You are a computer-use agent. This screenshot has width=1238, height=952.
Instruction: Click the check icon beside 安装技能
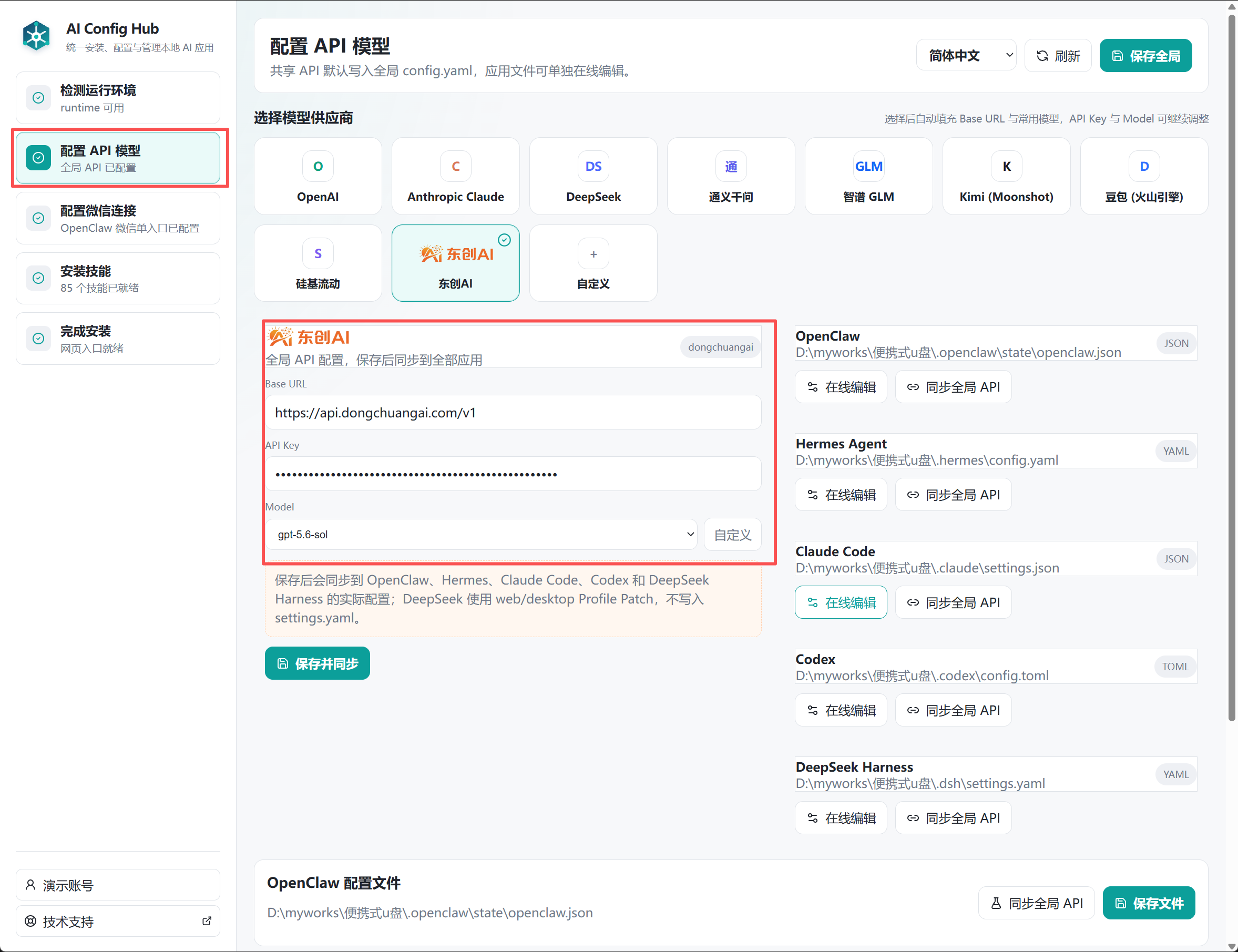coord(38,278)
